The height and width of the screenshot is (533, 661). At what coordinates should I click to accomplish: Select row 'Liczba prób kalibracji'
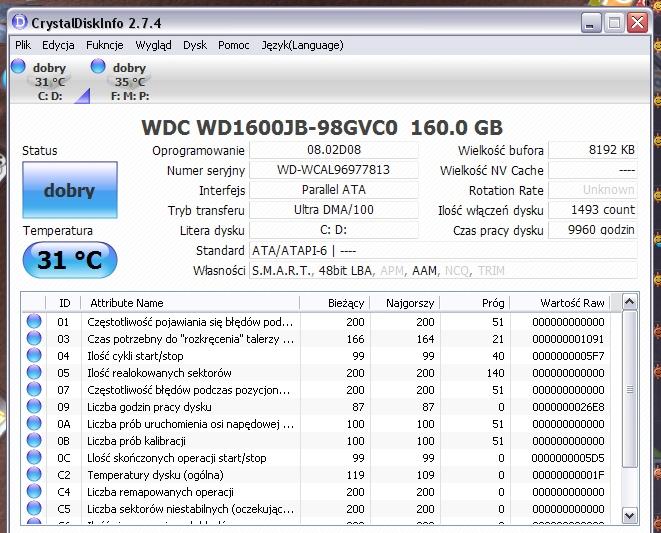click(x=320, y=441)
